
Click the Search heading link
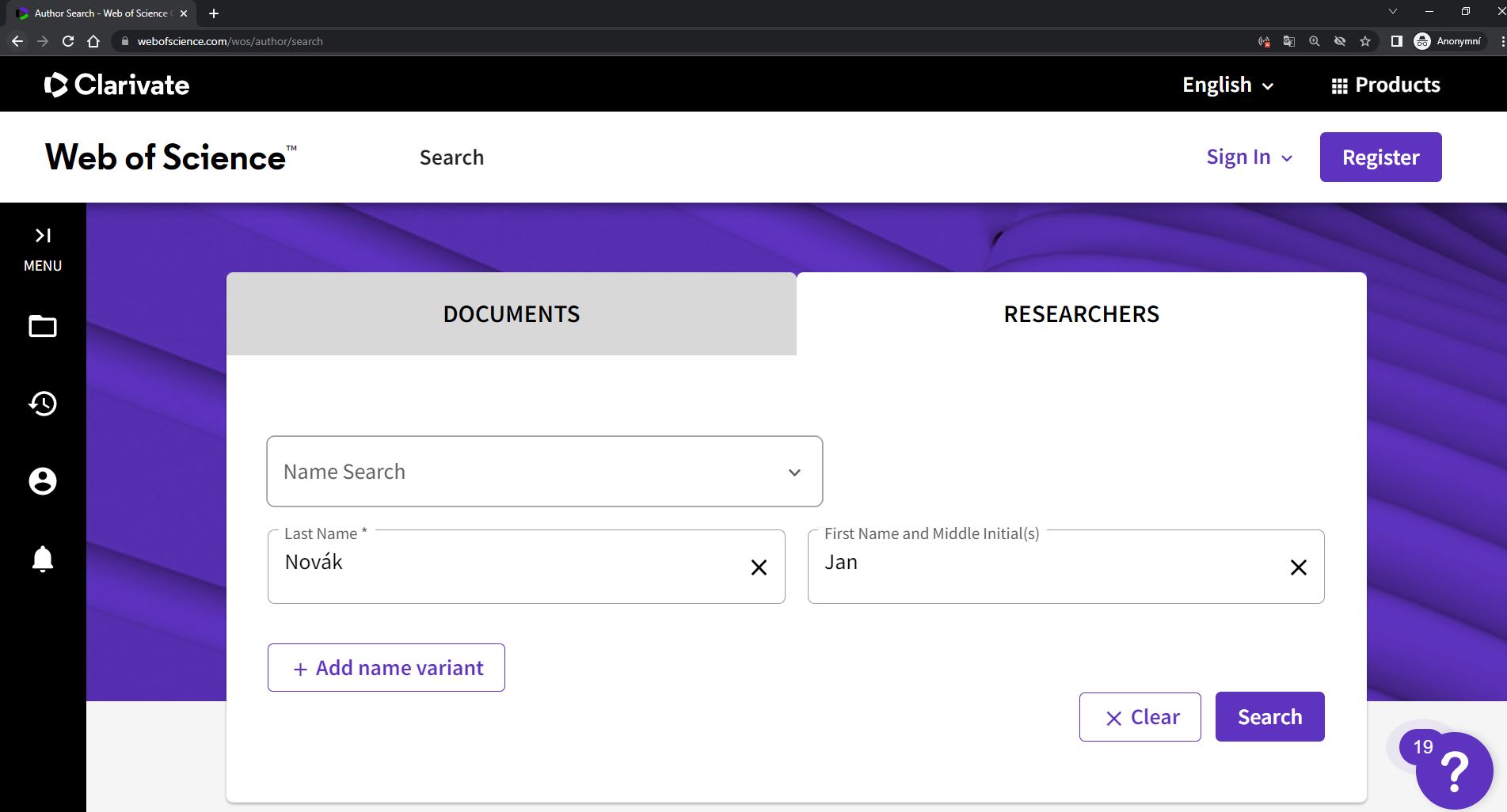451,157
